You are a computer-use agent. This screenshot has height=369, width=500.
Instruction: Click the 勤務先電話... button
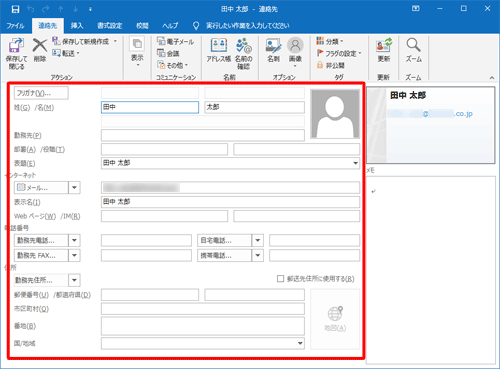(x=41, y=240)
